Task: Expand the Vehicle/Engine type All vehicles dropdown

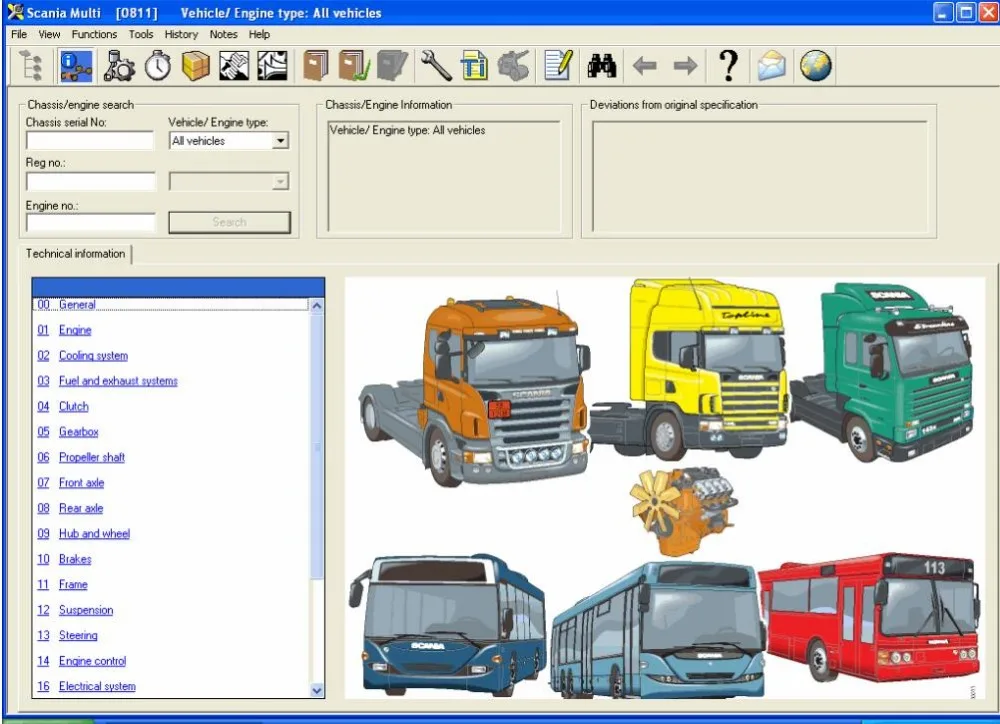Action: (x=280, y=141)
